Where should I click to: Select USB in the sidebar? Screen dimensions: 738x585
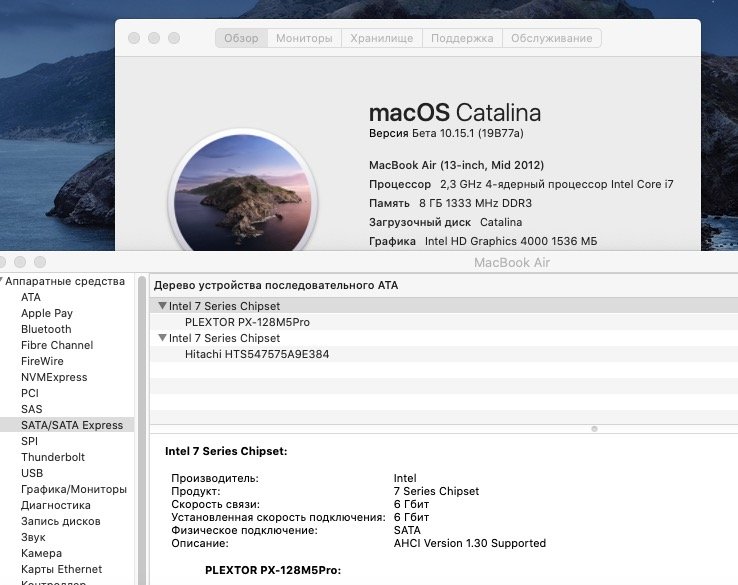[x=32, y=473]
